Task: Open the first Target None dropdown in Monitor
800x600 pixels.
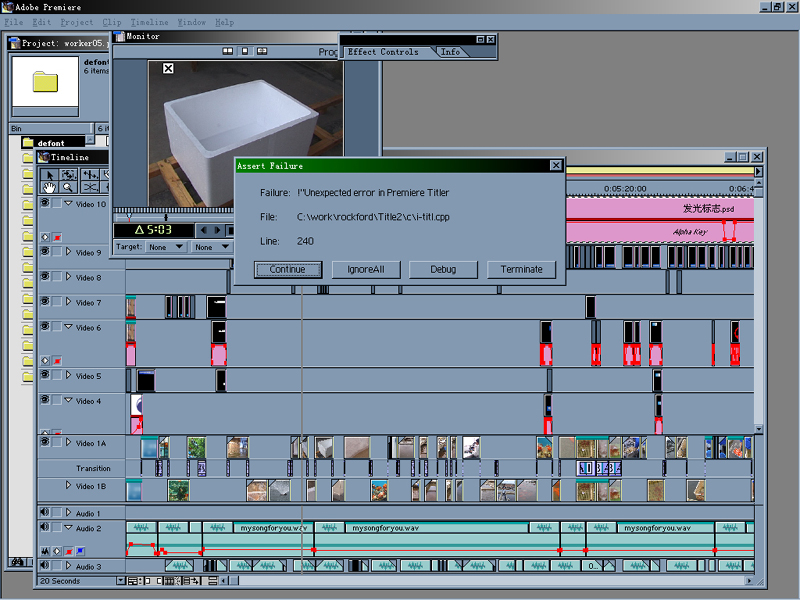Action: pos(165,247)
